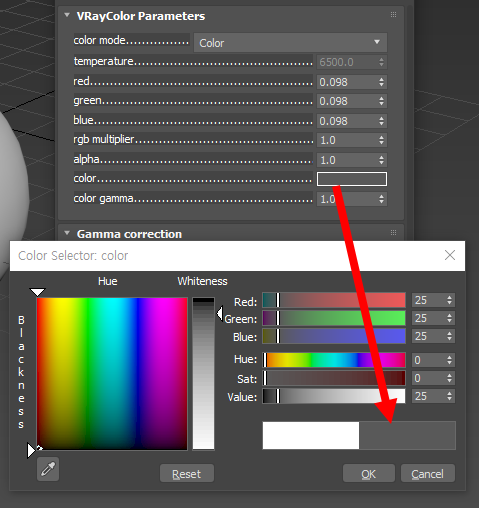Click the dark gray new color swatch

(407, 435)
